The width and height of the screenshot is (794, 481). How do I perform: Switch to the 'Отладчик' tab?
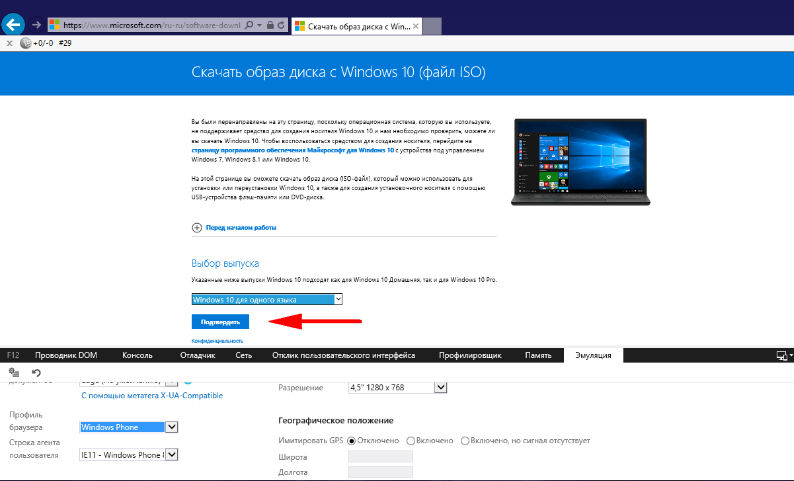coord(197,355)
